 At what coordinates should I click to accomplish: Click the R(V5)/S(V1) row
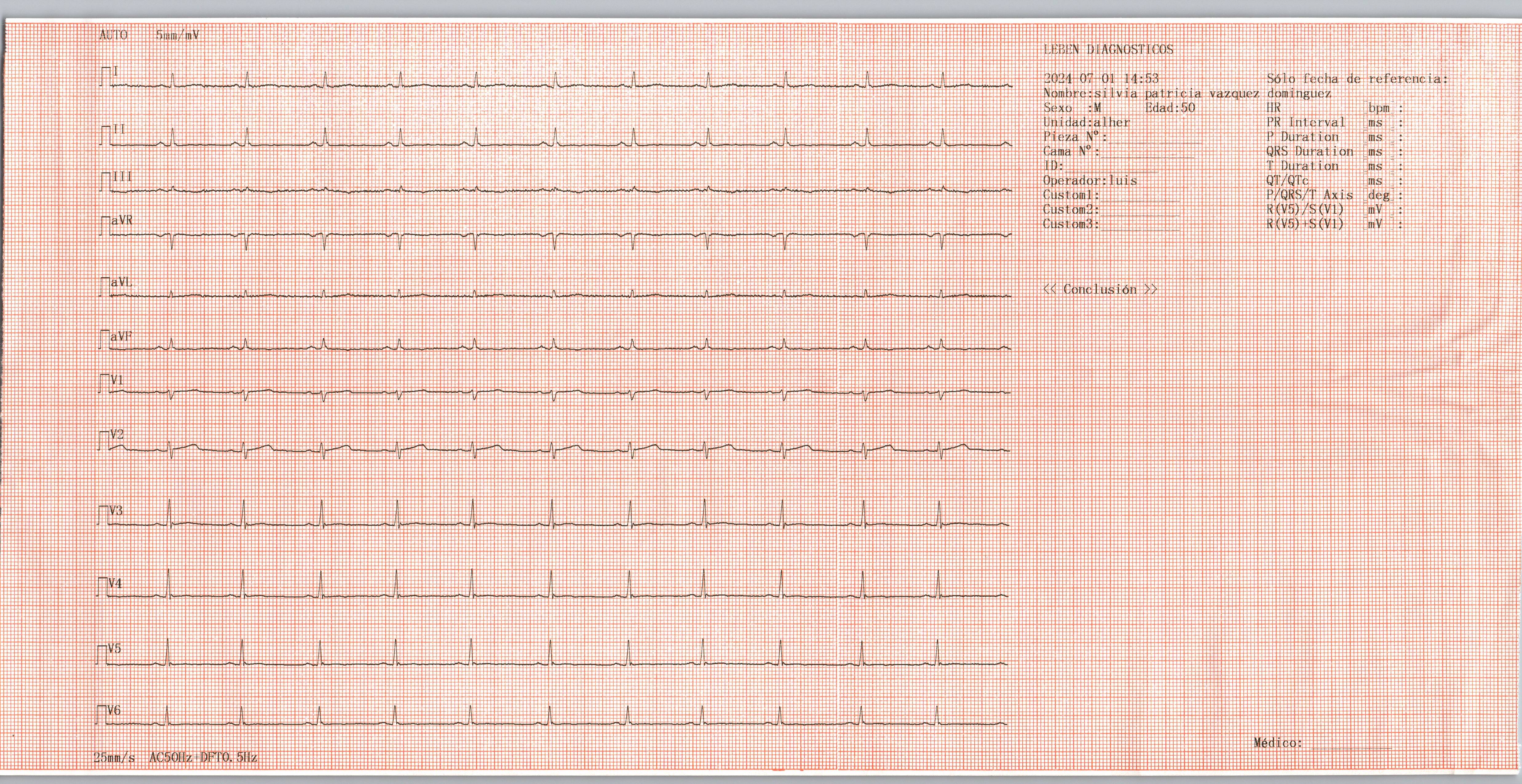click(x=1335, y=209)
